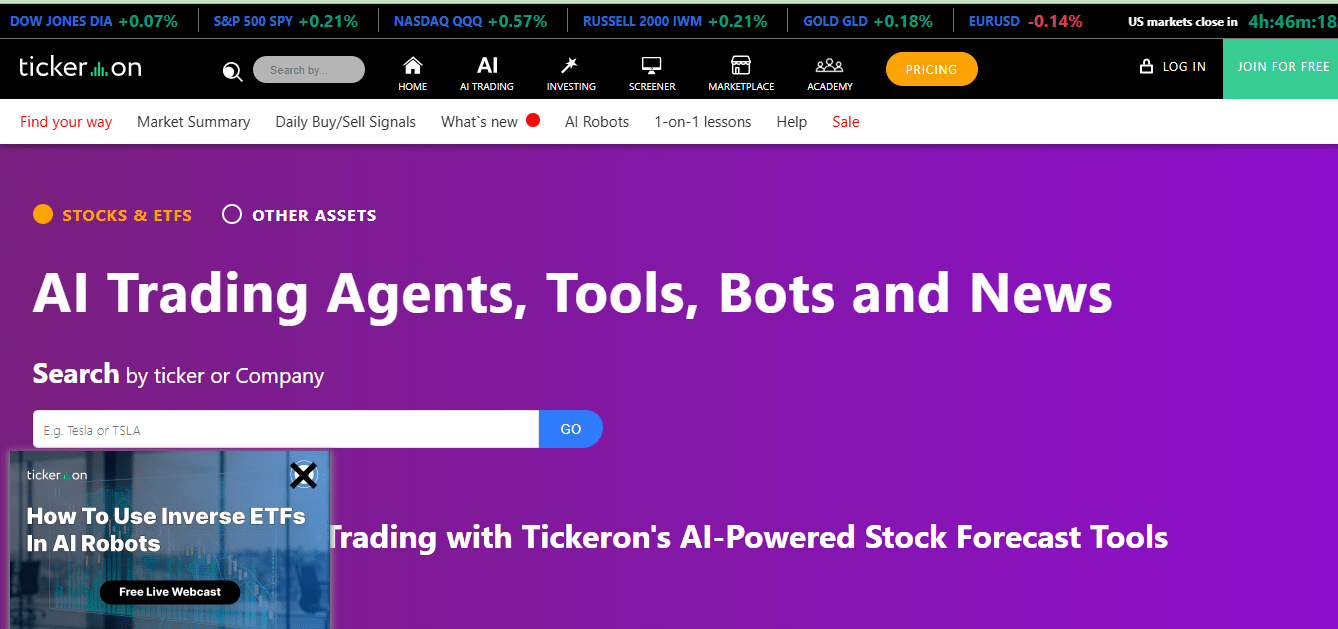The height and width of the screenshot is (629, 1338).
Task: Open the Investing magic wand icon
Action: 571,66
